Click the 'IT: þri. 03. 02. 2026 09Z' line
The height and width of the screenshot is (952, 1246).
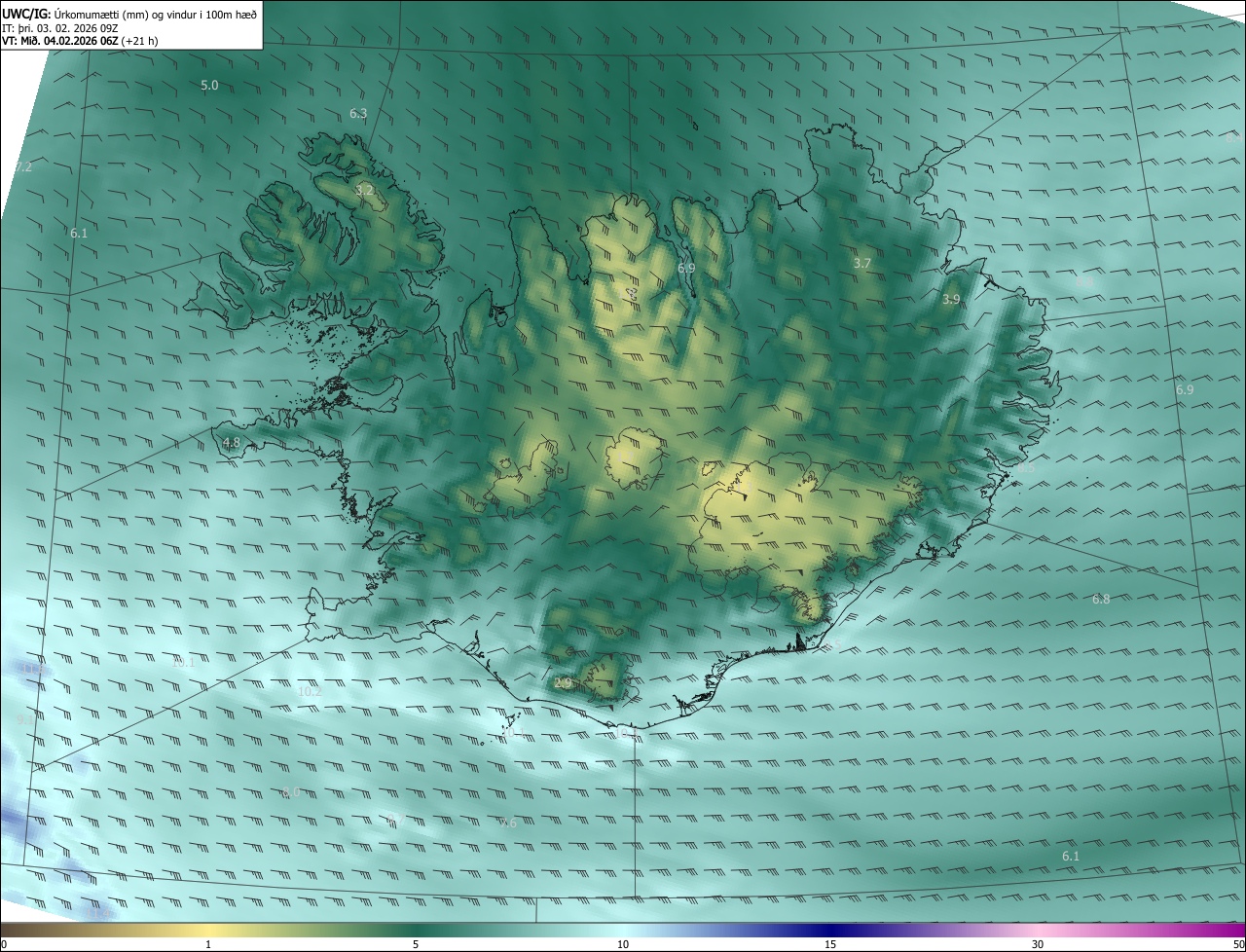[60, 27]
